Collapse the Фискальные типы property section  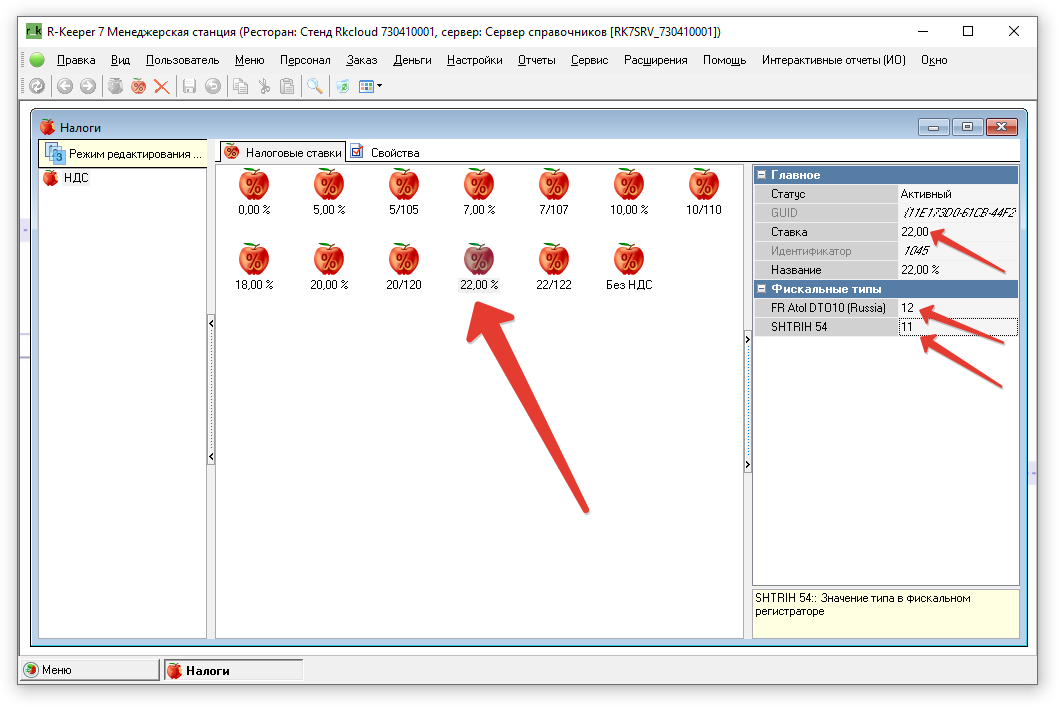coord(761,289)
